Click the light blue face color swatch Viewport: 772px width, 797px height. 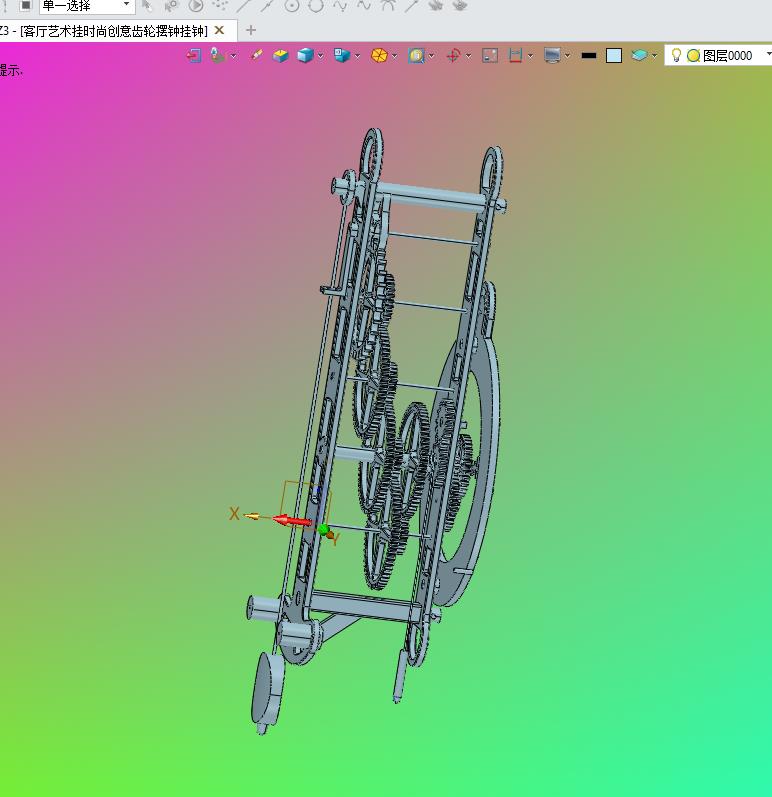[x=614, y=55]
